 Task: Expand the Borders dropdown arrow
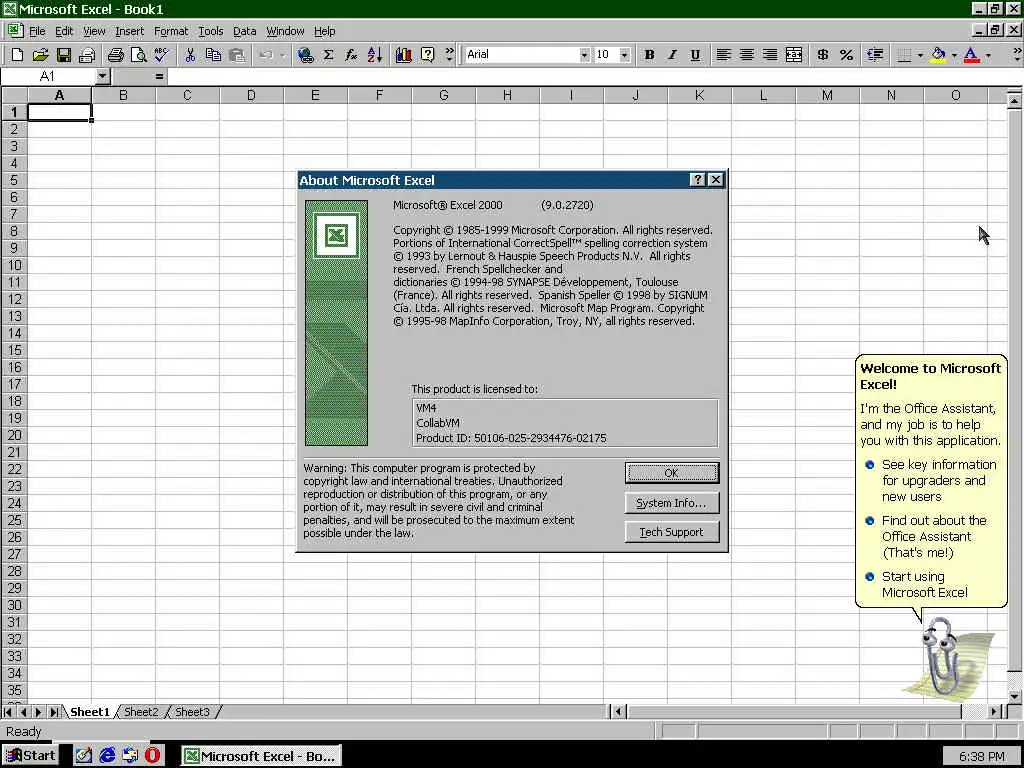click(x=920, y=55)
